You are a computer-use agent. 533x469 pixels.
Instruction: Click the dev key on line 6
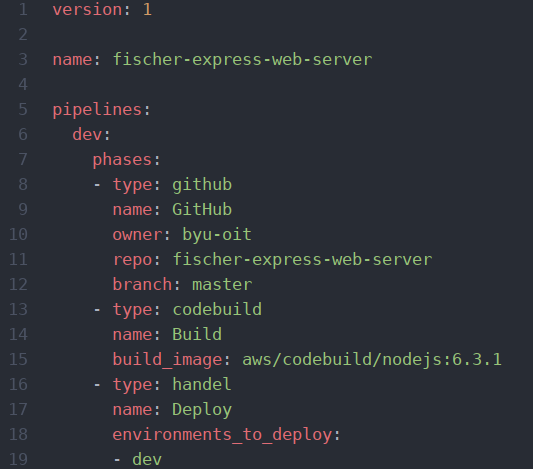(87, 134)
